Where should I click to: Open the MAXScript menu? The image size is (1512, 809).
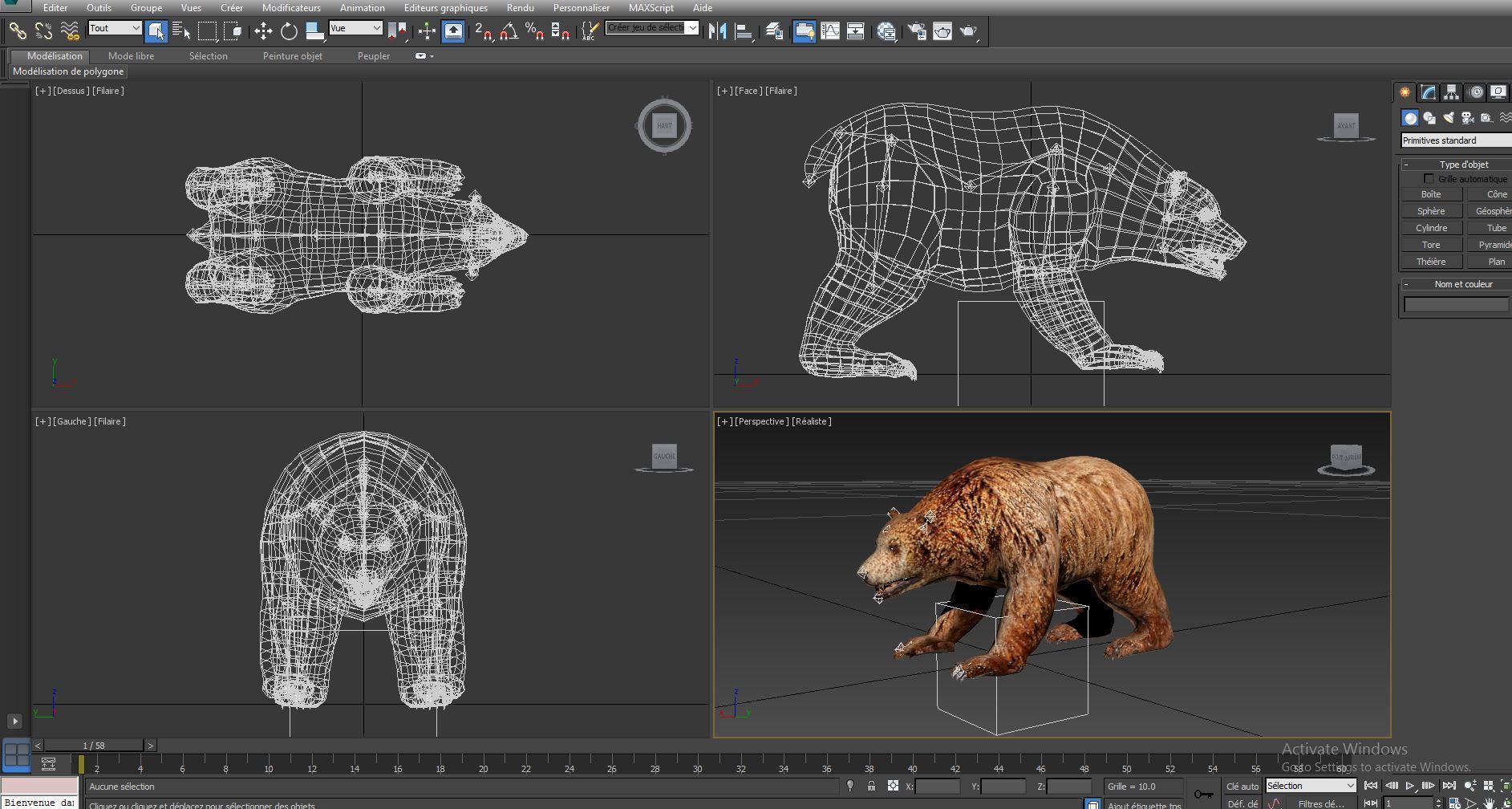[x=651, y=8]
